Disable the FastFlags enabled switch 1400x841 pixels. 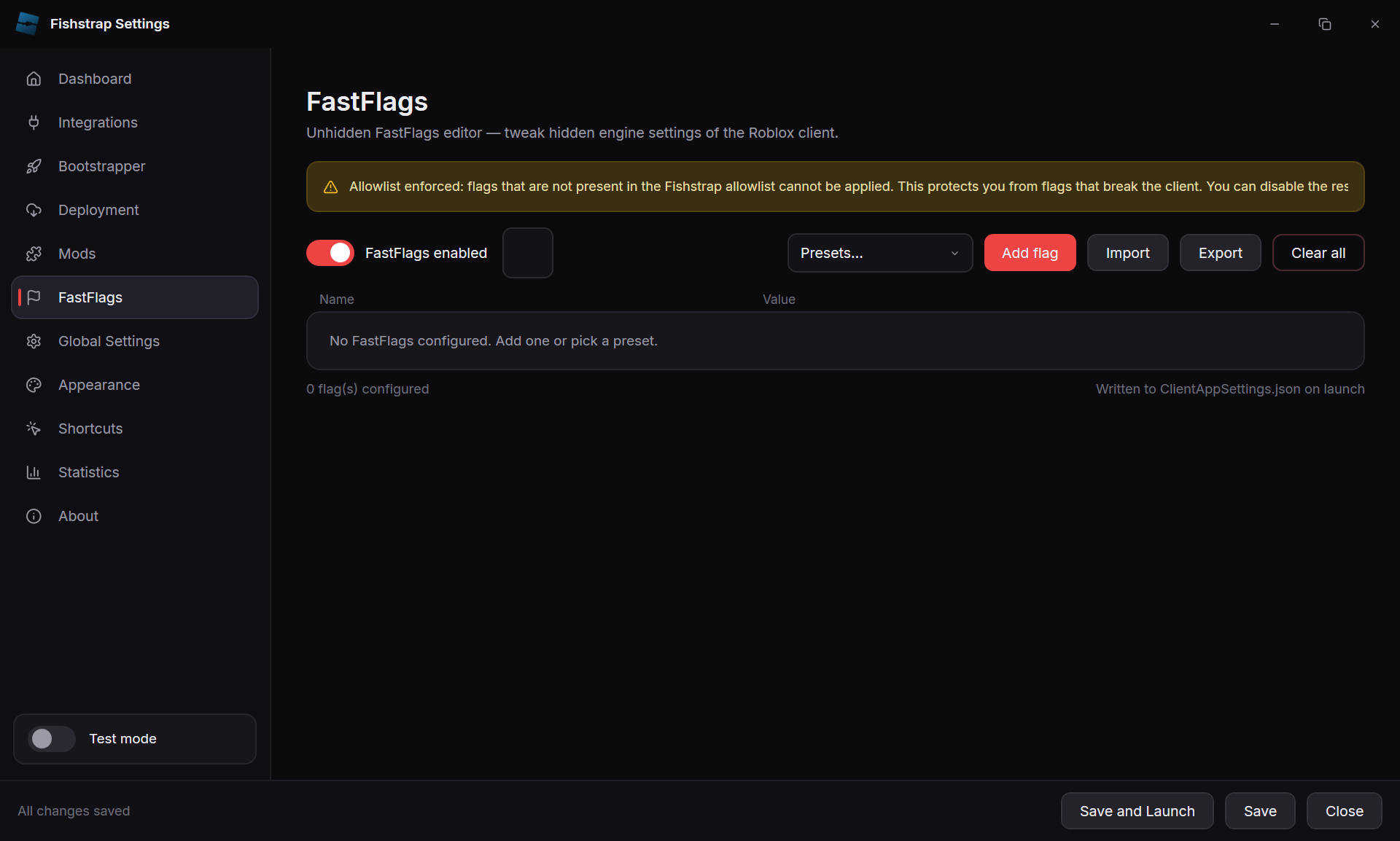(x=330, y=253)
